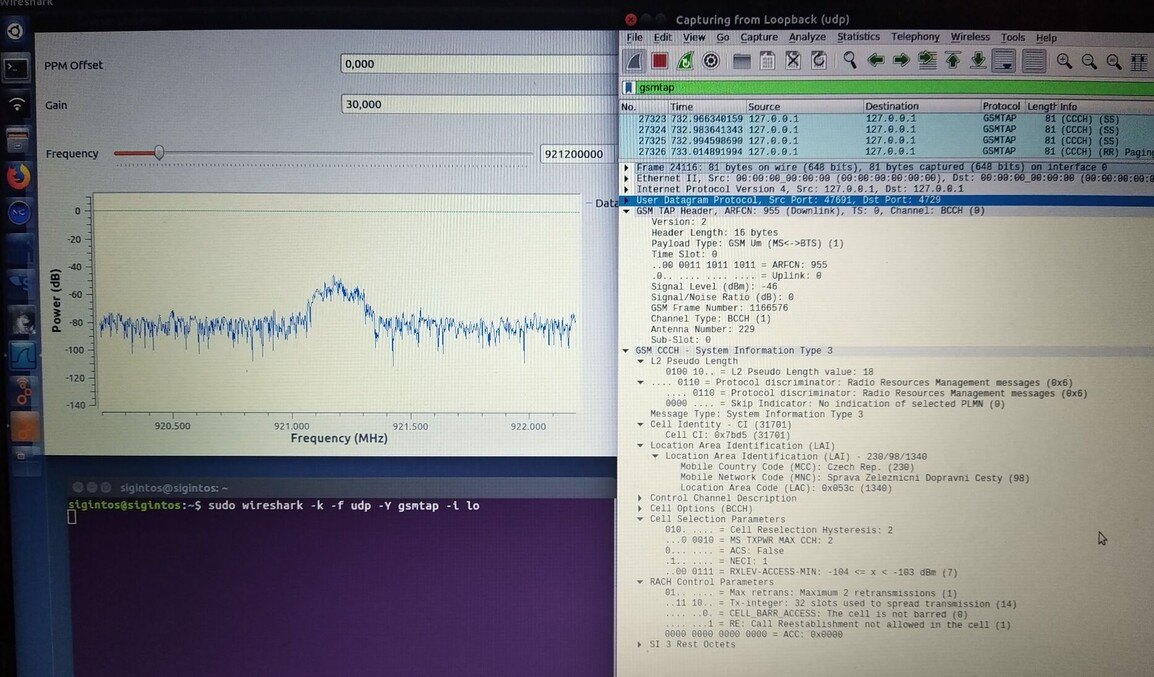Open the Analyze menu
Viewport: 1154px width, 677px height.
coord(807,37)
